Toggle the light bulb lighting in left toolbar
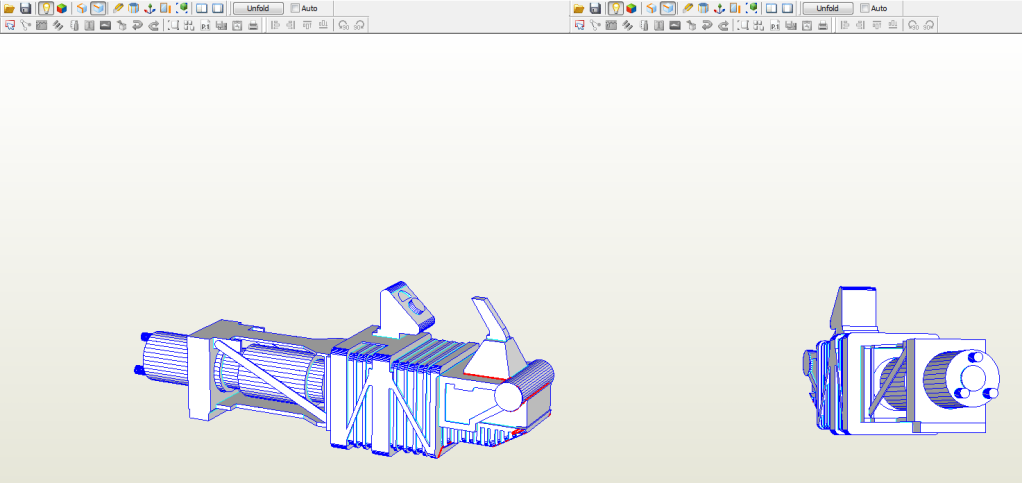This screenshot has height=483, width=1022. tap(45, 8)
